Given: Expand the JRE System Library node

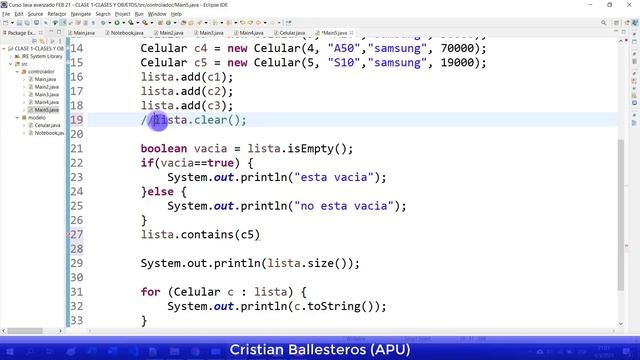Looking at the screenshot, I should pyautogui.click(x=11, y=56).
